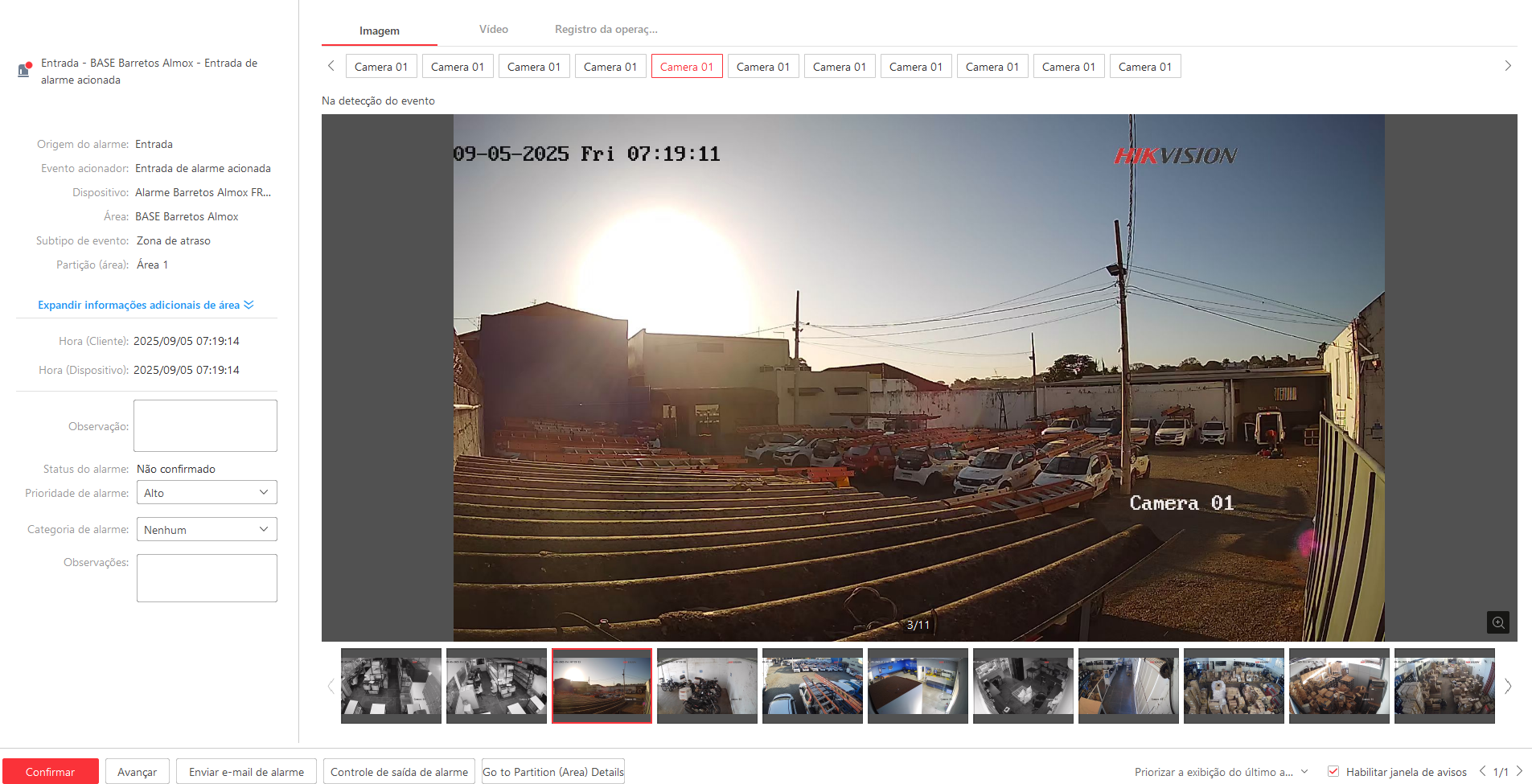
Task: Switch to the Vídeo tab
Action: pos(493,30)
